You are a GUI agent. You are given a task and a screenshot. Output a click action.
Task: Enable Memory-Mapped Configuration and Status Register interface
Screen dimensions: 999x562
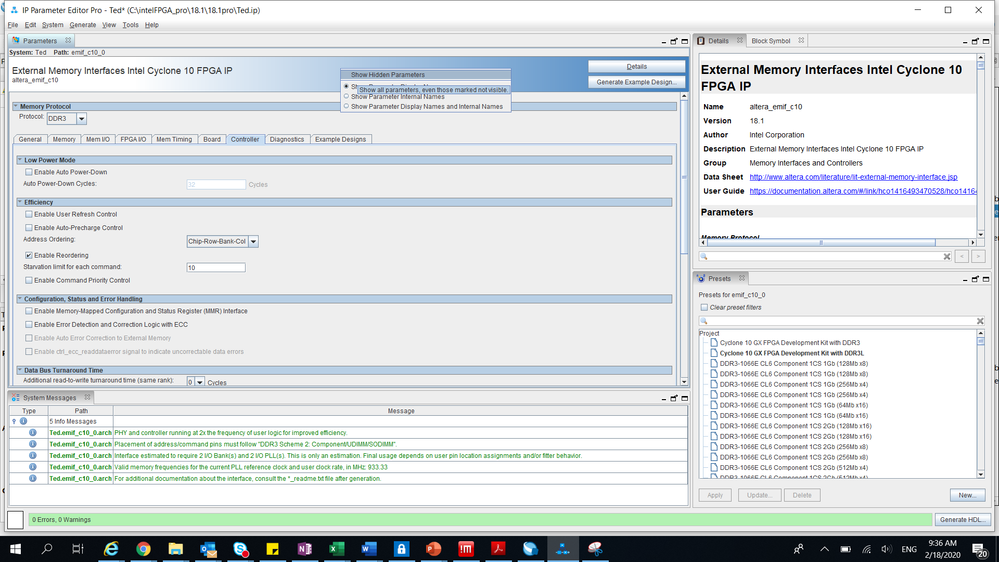pos(29,311)
